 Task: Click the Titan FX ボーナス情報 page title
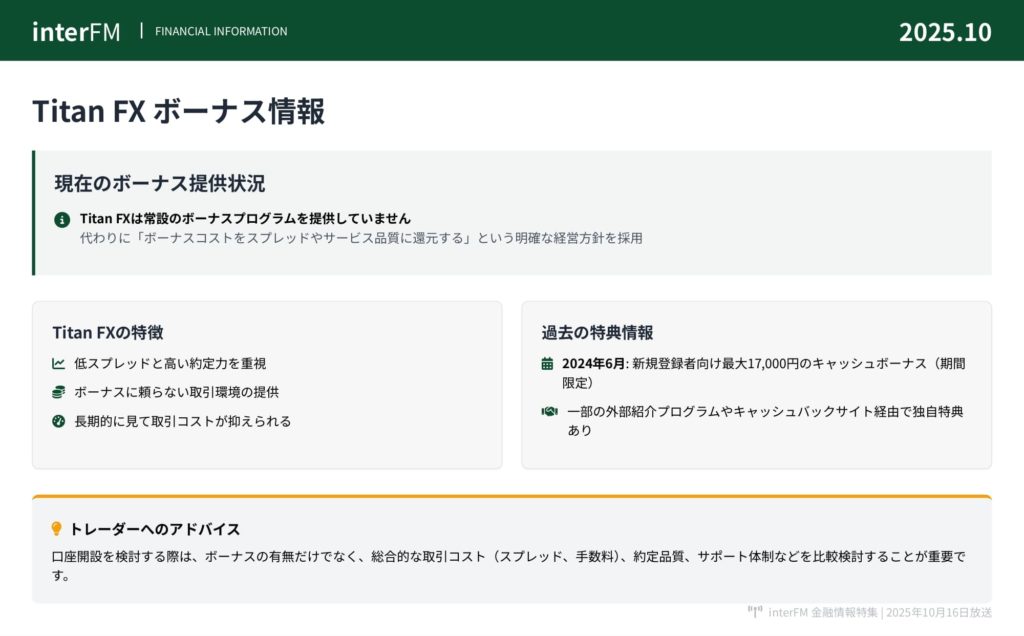(179, 111)
